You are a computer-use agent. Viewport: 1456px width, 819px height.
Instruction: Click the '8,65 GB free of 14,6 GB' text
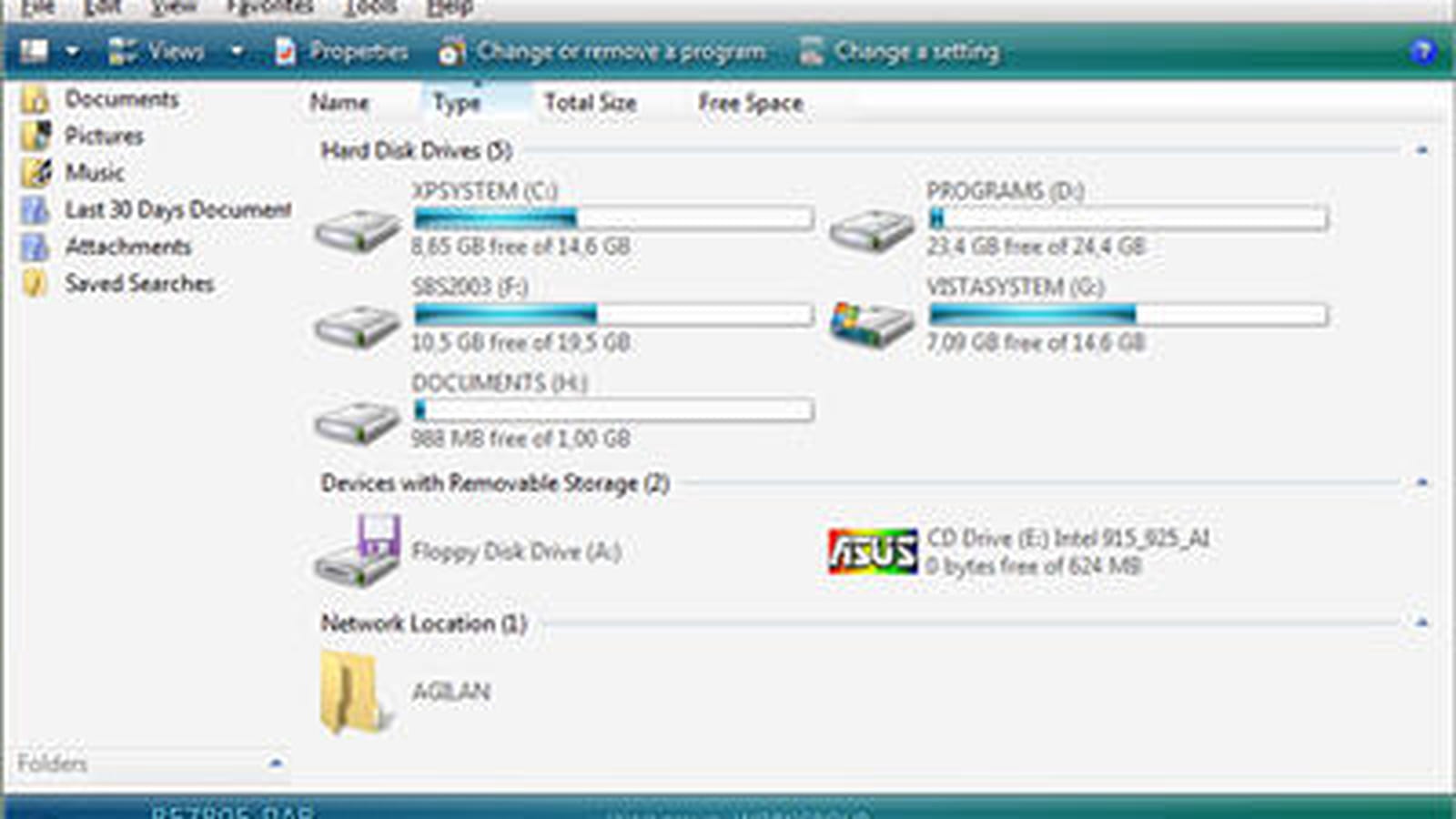click(521, 246)
